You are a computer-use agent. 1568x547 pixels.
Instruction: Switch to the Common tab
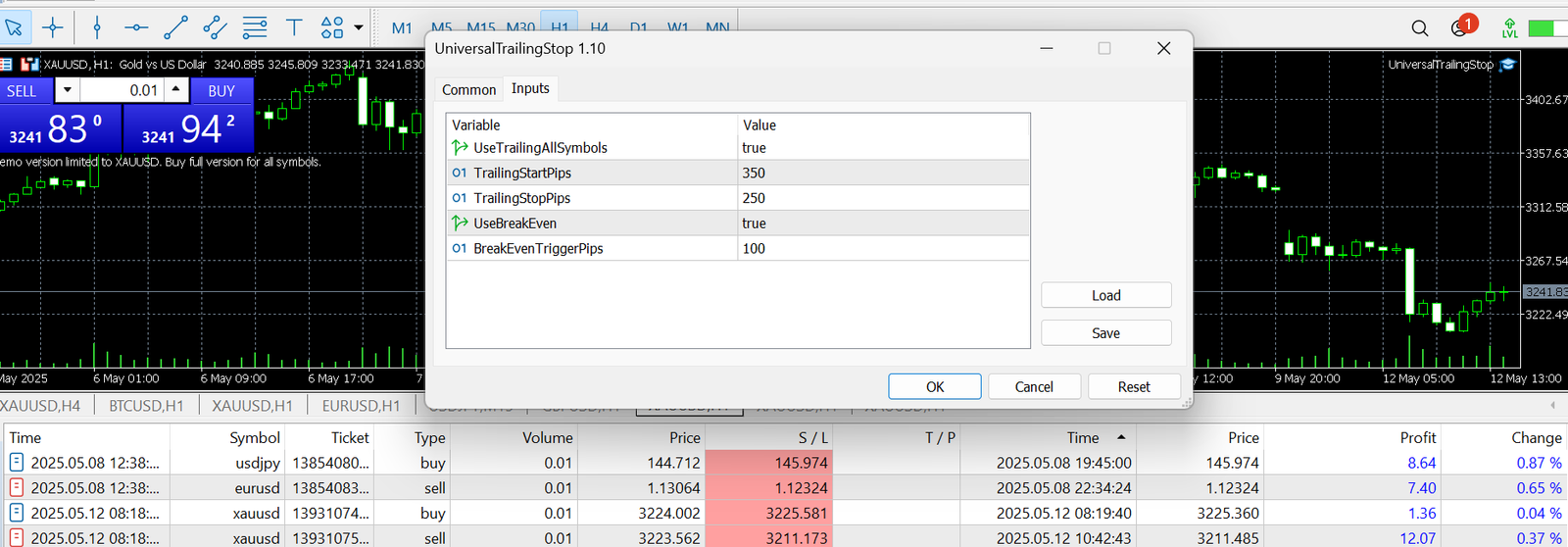[x=468, y=89]
